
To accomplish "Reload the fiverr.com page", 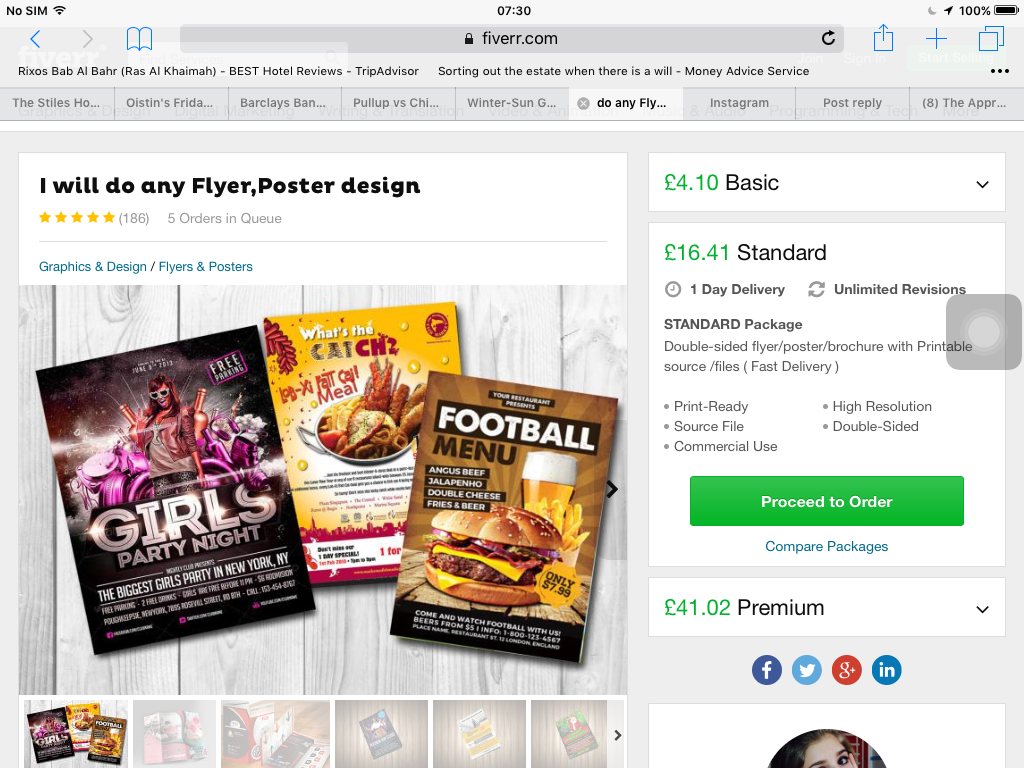I will point(828,39).
